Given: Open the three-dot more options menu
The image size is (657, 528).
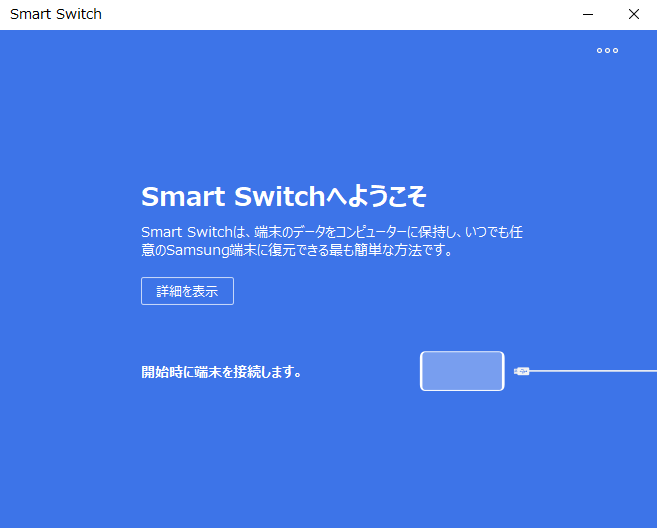Looking at the screenshot, I should pos(607,51).
